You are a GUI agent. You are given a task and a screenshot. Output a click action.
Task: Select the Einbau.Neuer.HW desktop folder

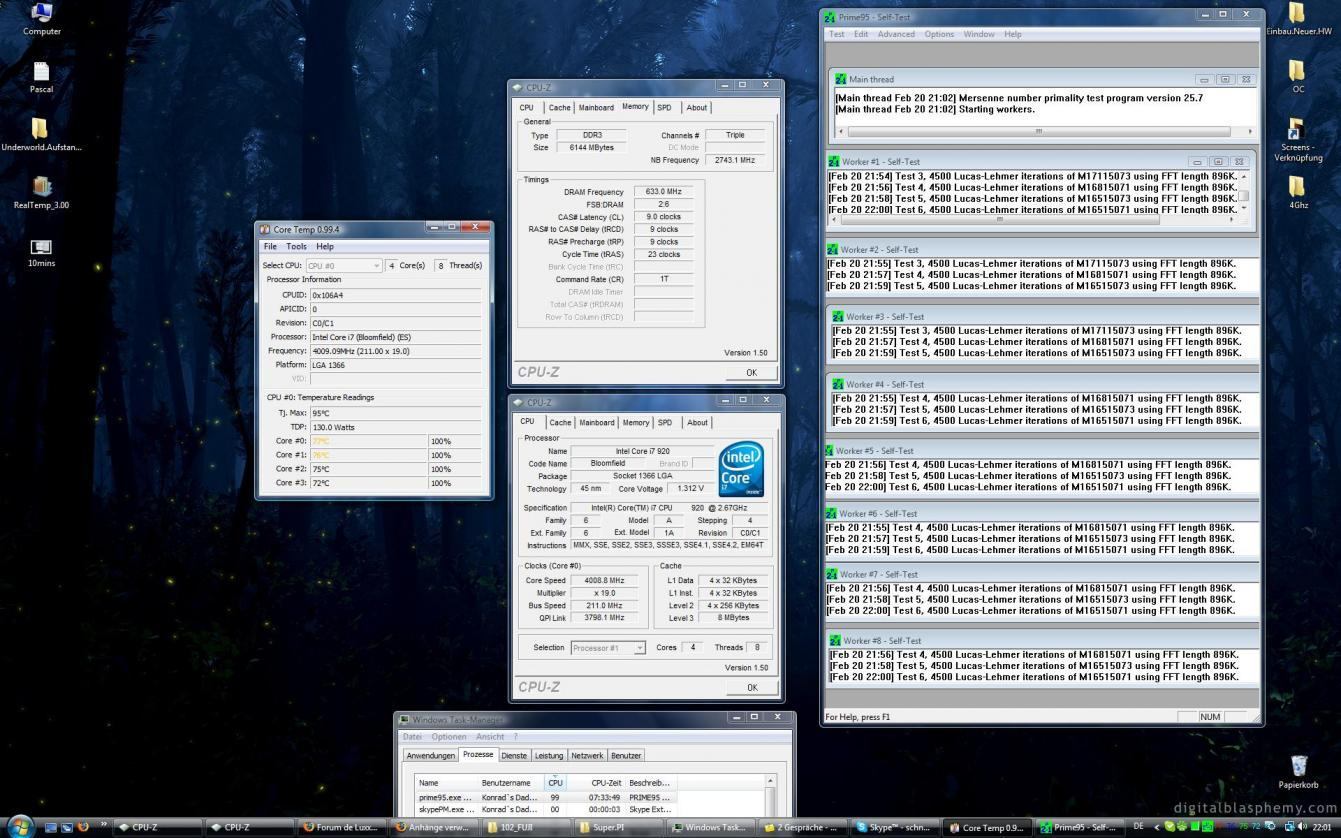pyautogui.click(x=1298, y=19)
